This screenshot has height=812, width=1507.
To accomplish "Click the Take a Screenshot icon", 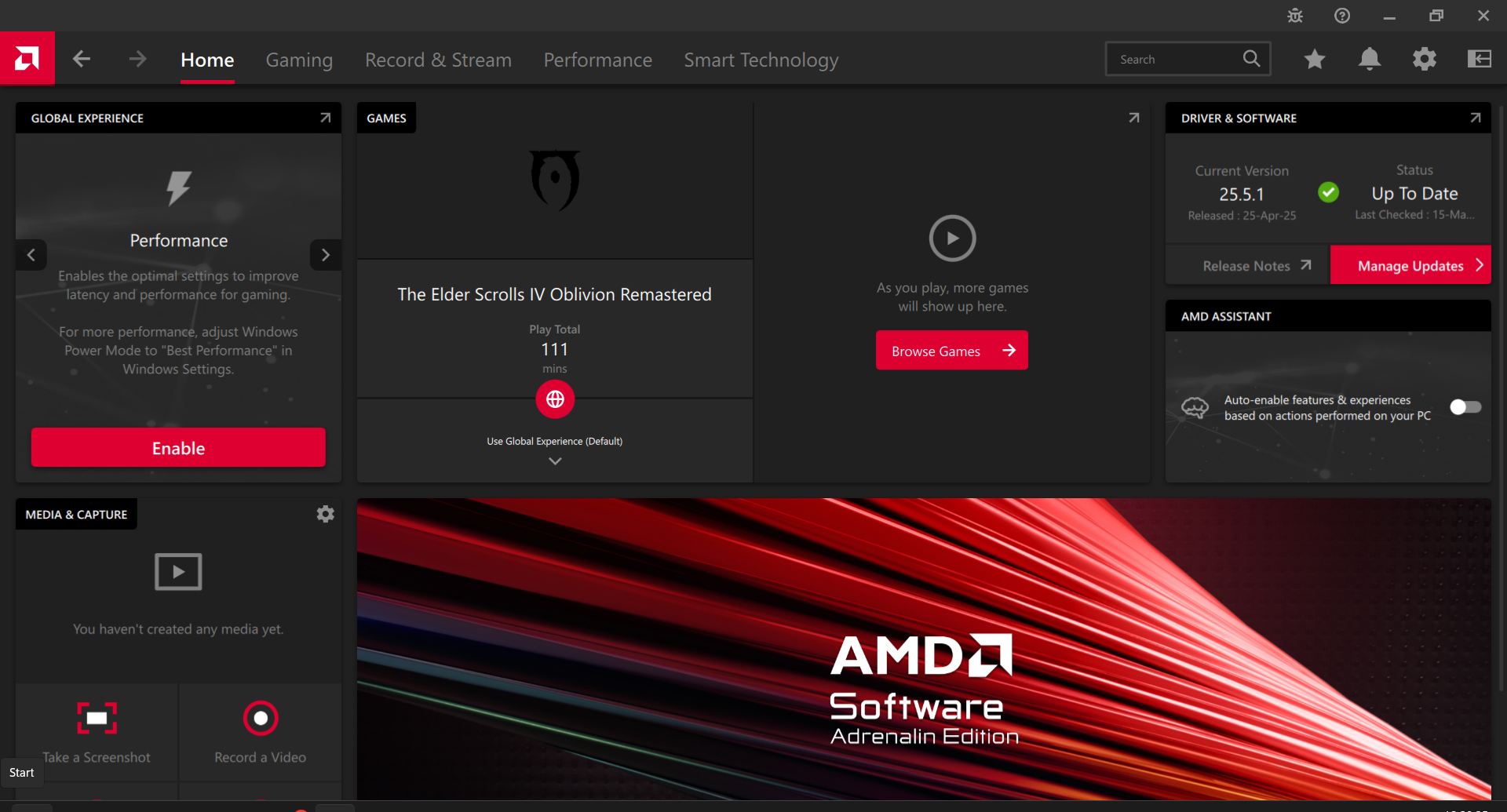I will coord(97,718).
